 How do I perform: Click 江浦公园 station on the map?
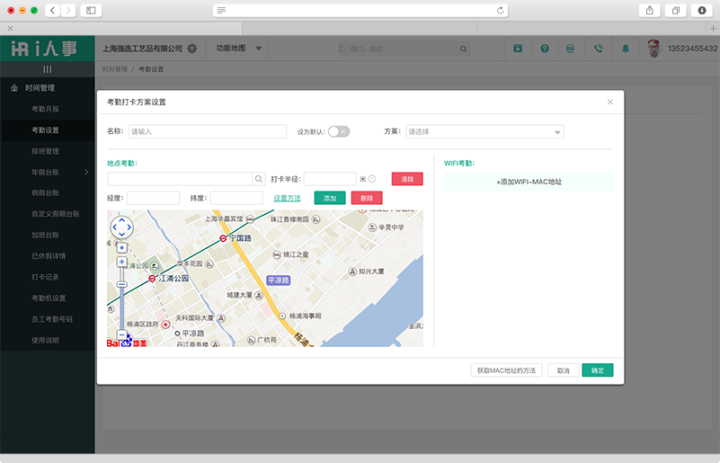(169, 278)
